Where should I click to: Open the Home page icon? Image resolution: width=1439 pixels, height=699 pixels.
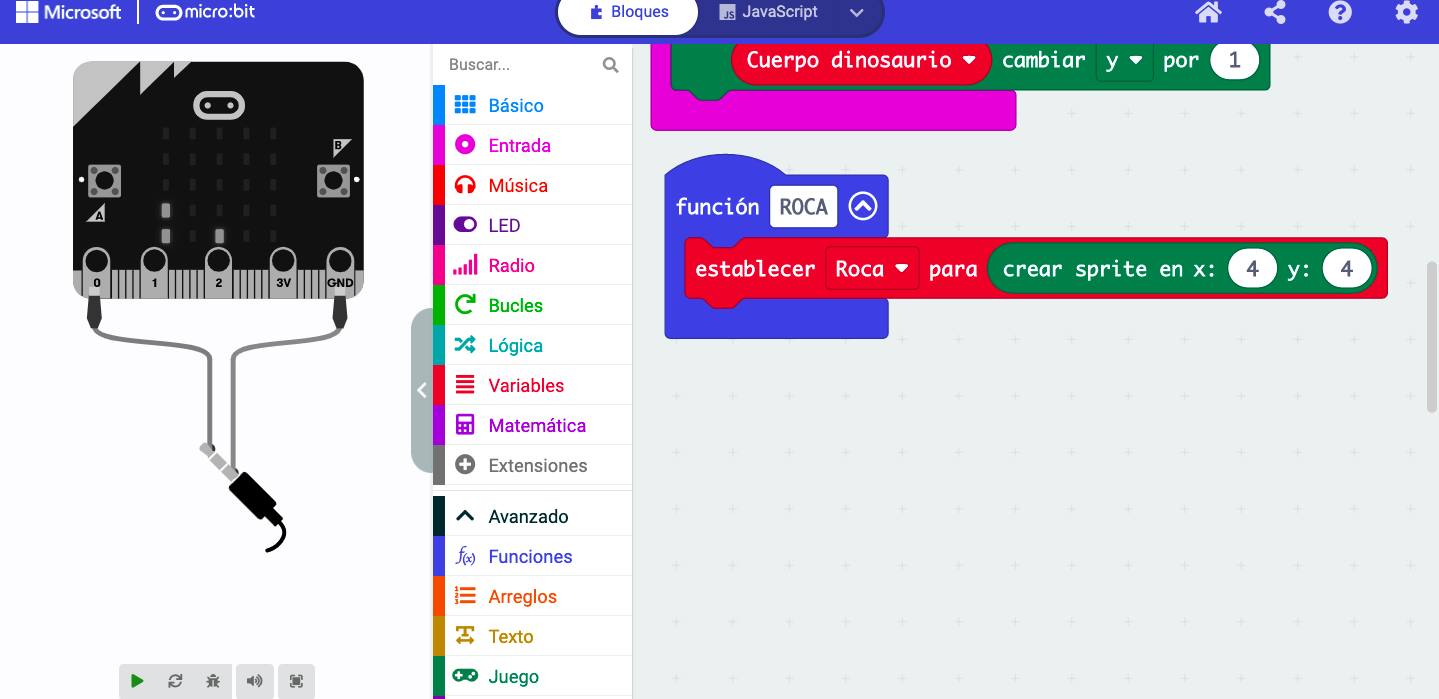pos(1208,13)
